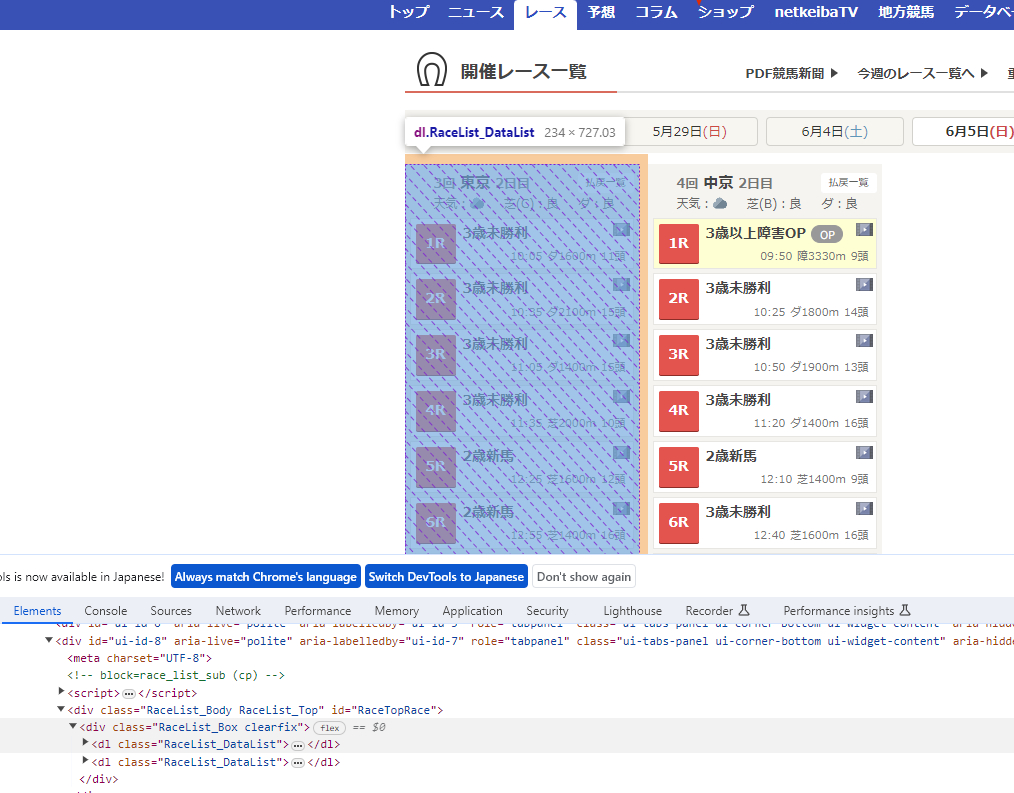Open 中京 5R 2歳新馬 race title

click(731, 456)
